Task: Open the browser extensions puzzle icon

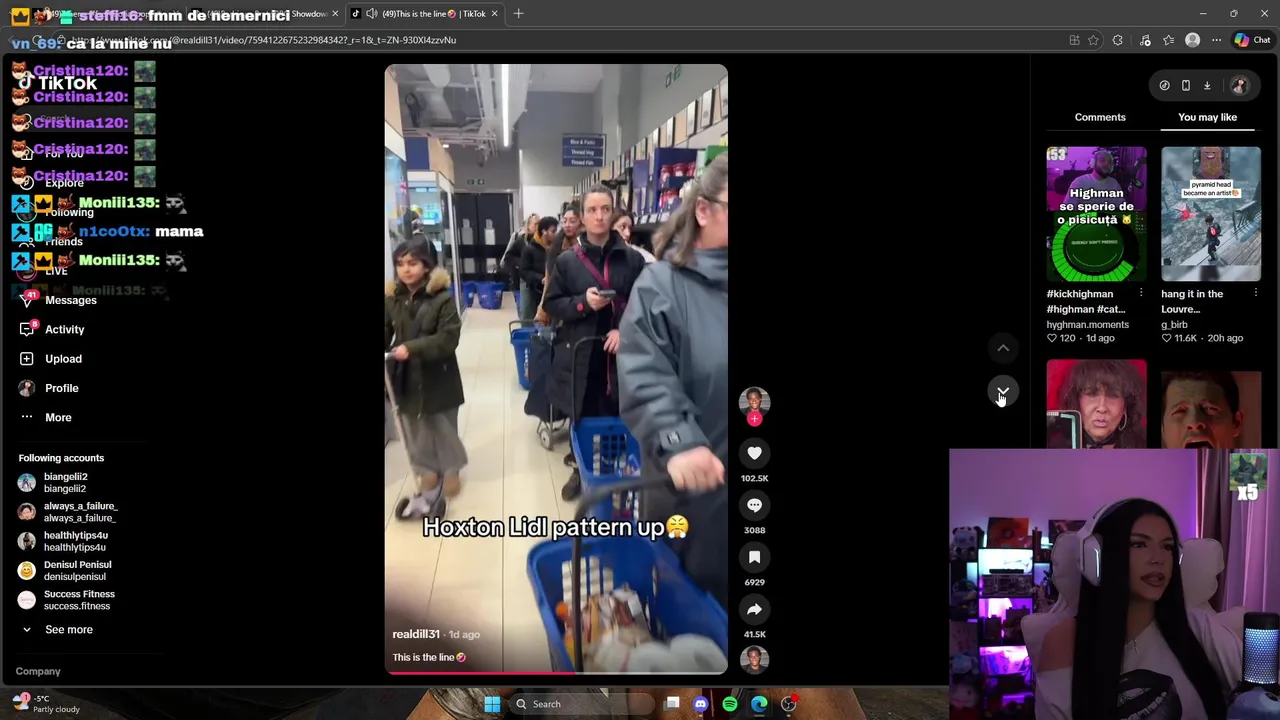Action: [1117, 40]
